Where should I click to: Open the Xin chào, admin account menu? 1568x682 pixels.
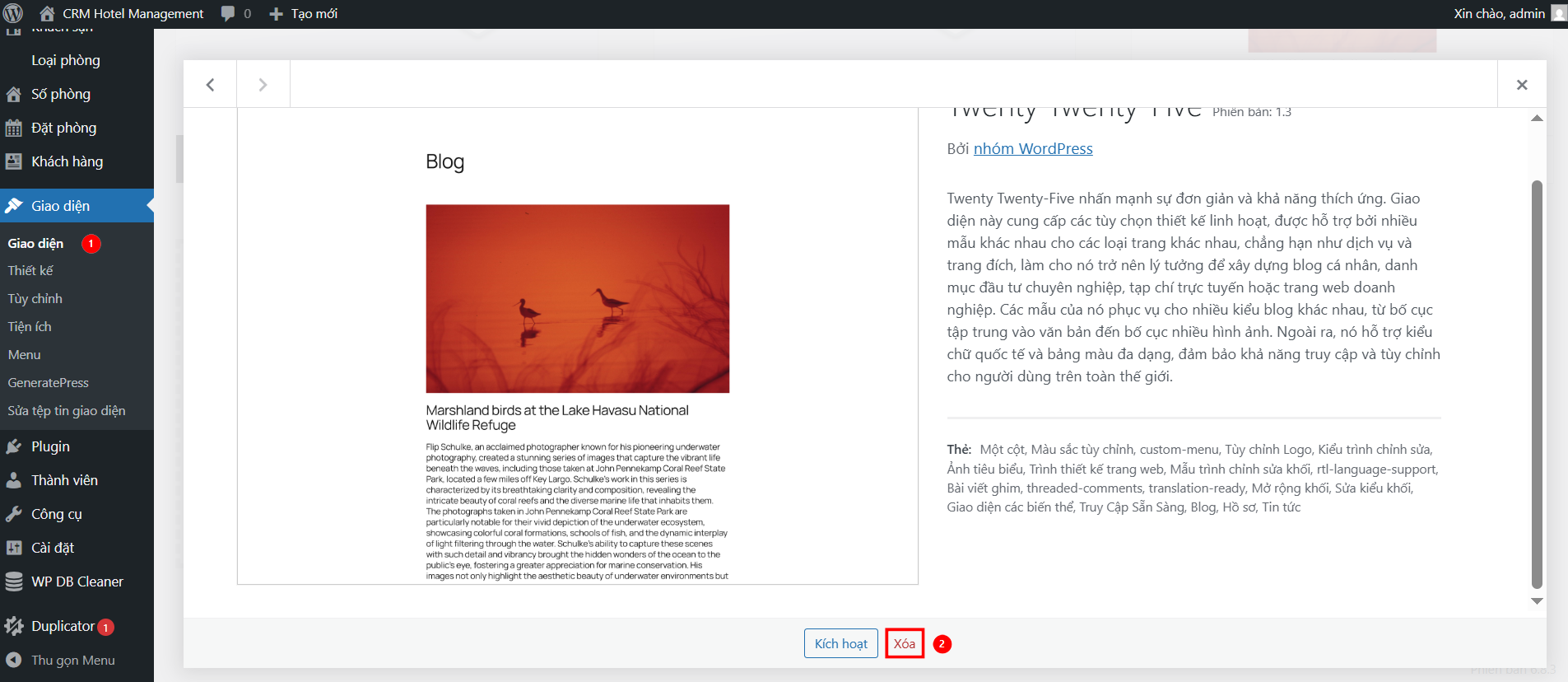point(1499,13)
